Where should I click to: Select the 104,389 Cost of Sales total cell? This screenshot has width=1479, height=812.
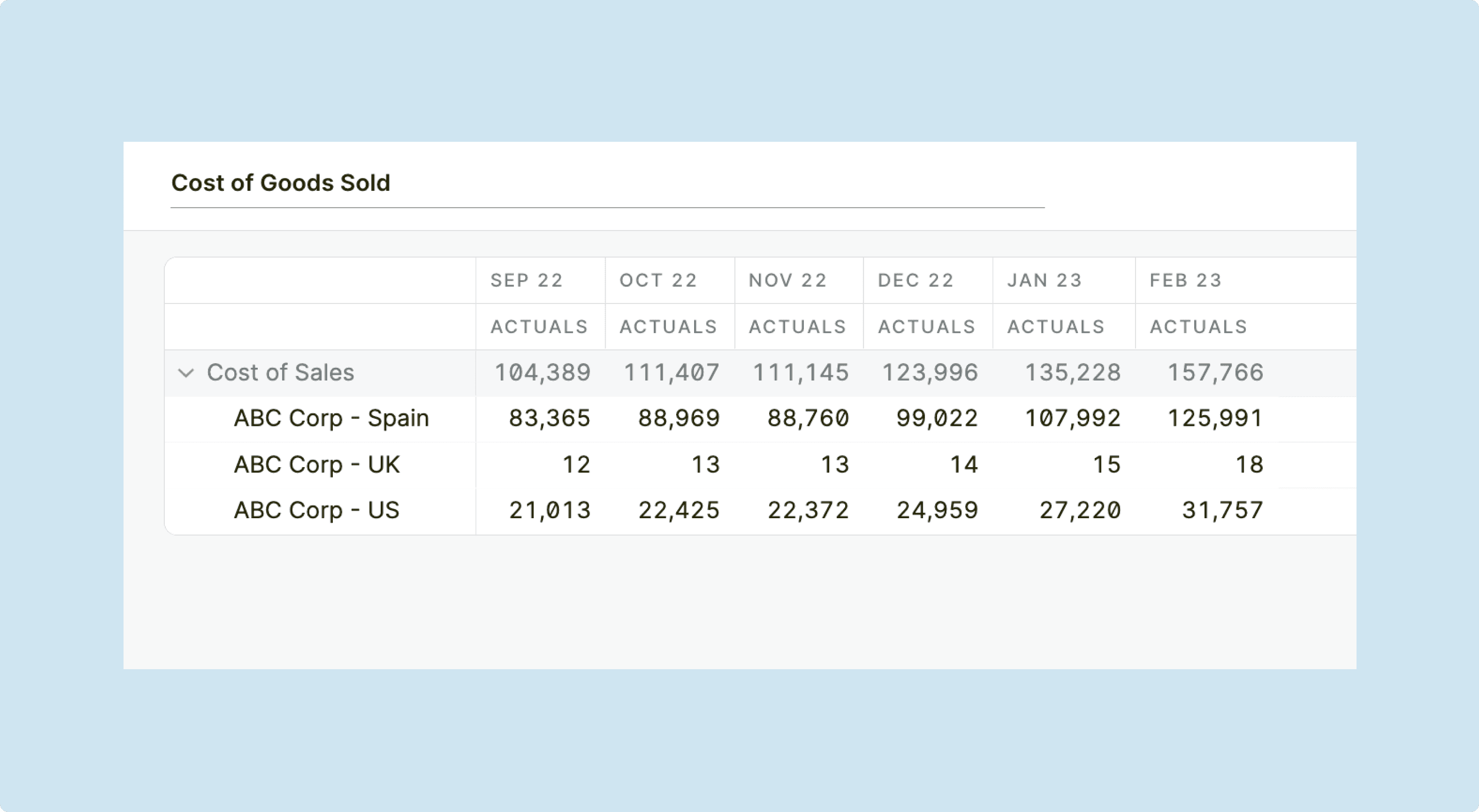(542, 373)
